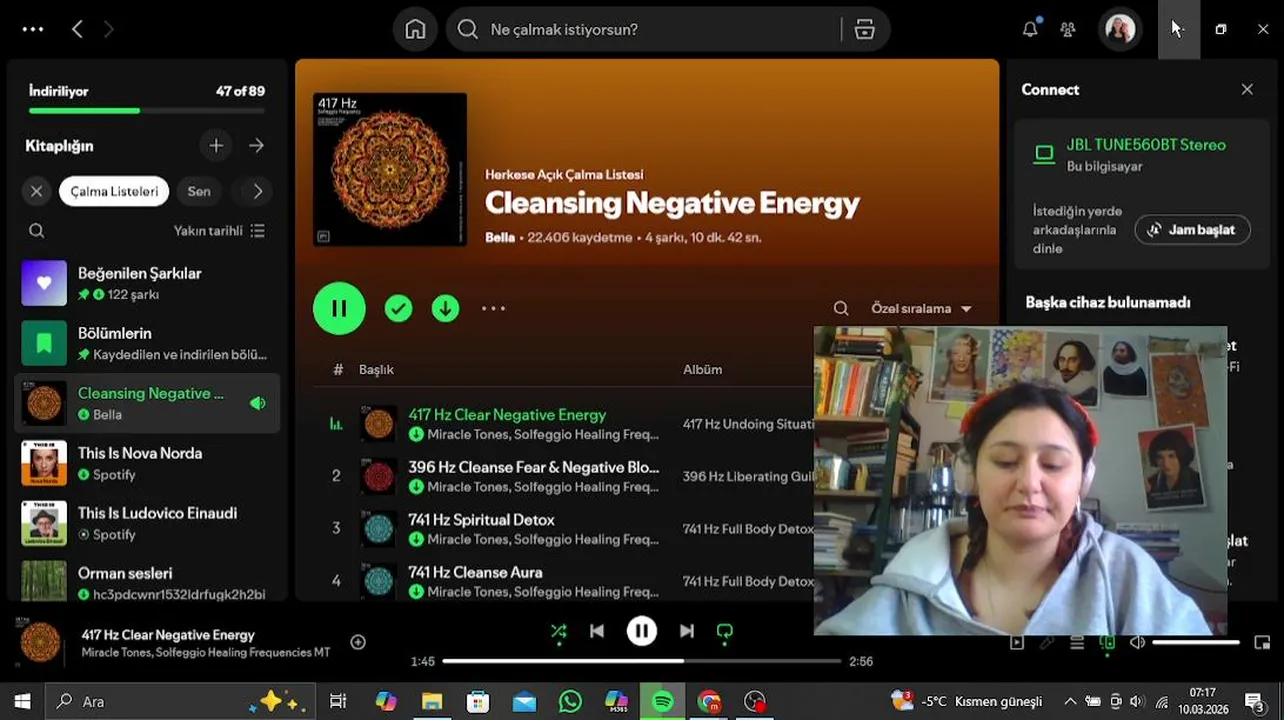Open playlist more options three dots
Image resolution: width=1284 pixels, height=720 pixels.
[494, 309]
